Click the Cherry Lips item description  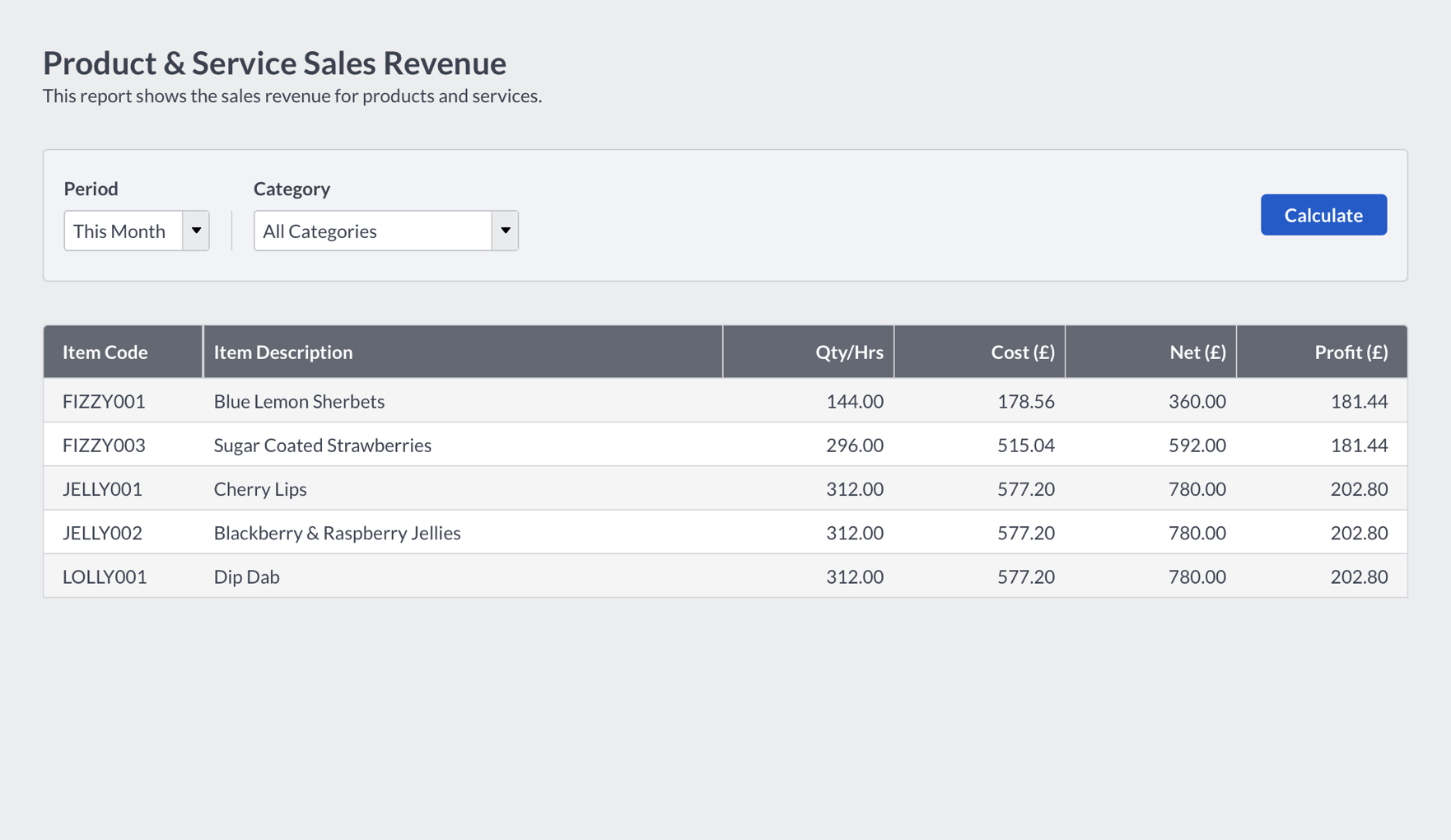[x=260, y=488]
